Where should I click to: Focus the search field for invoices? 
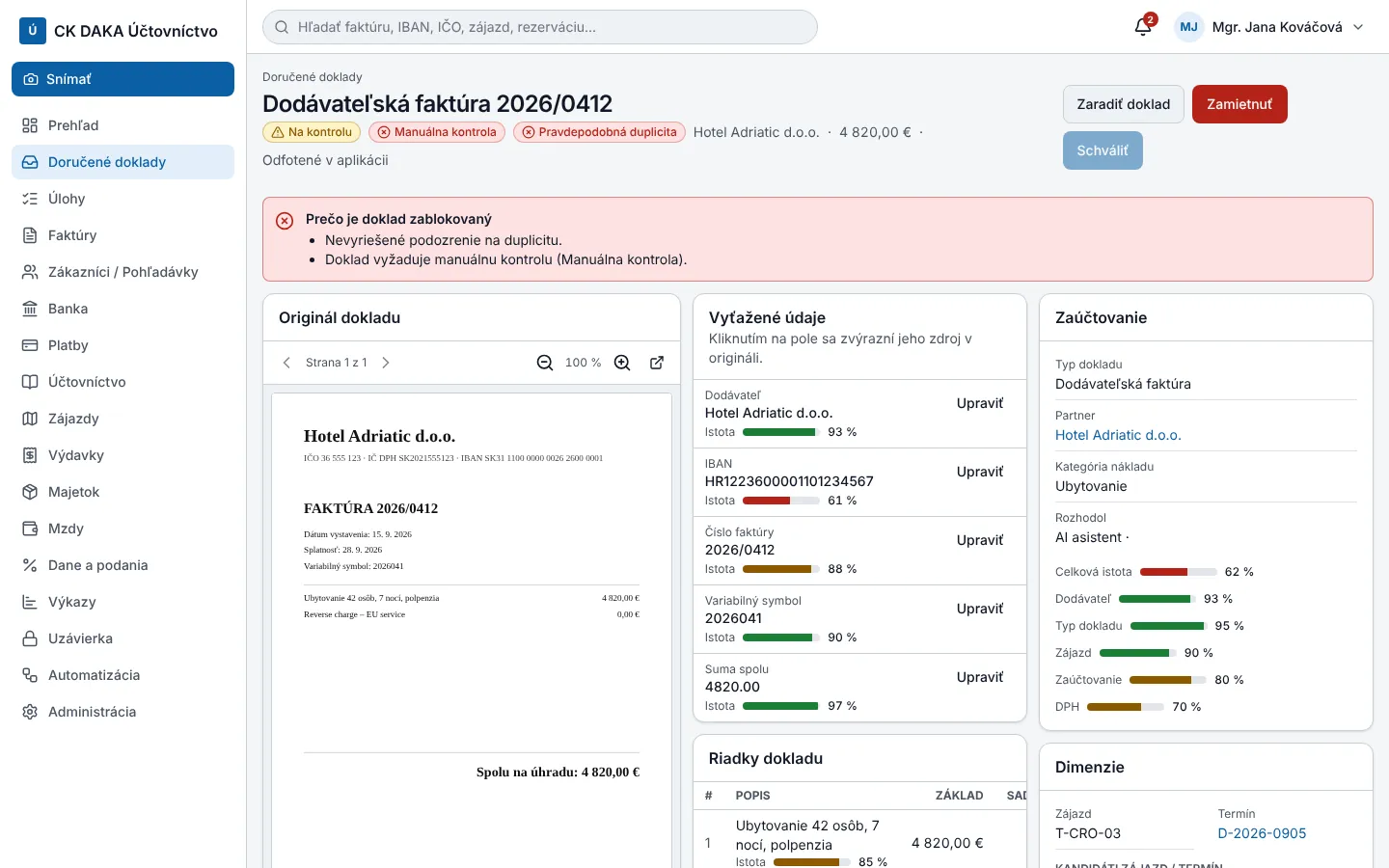[540, 27]
